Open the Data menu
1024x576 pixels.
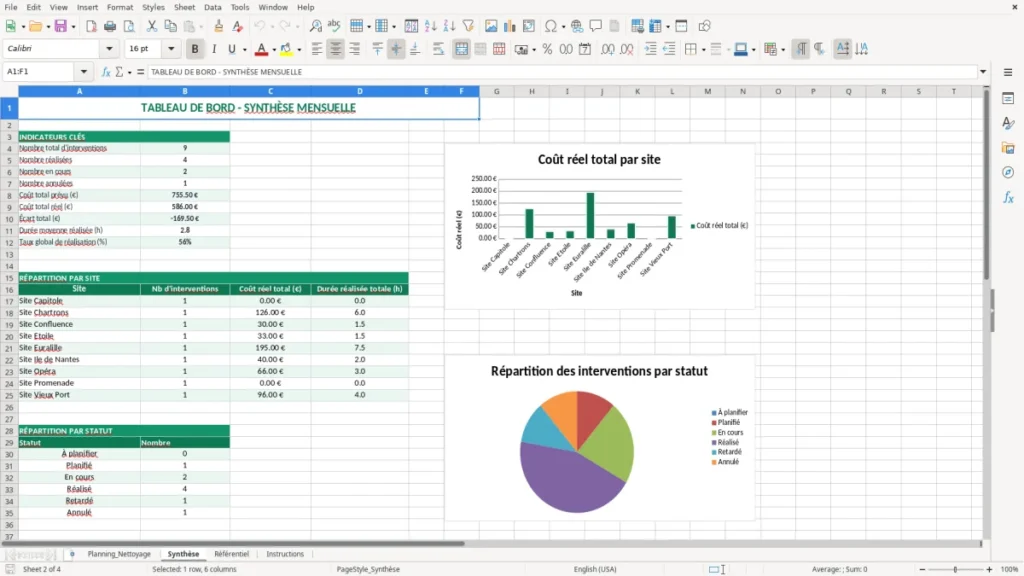click(212, 7)
